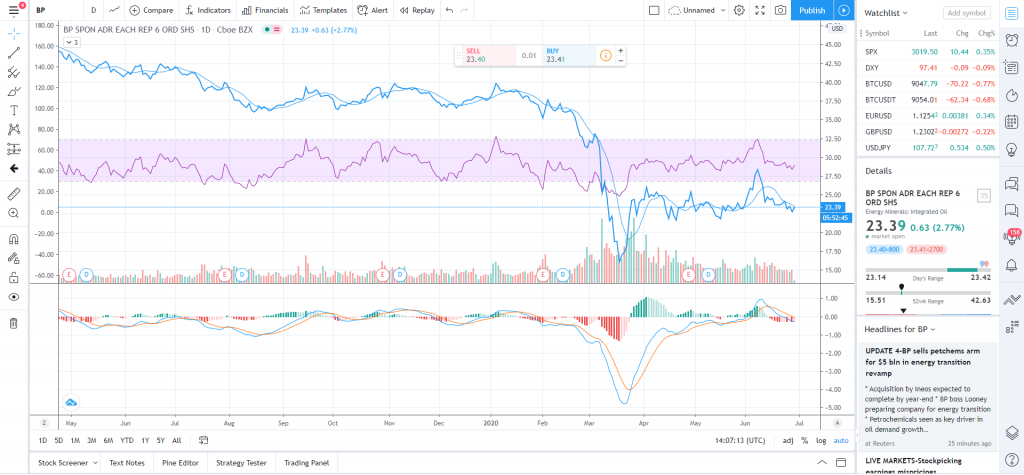
Task: Open the Indicators dialog
Action: click(x=208, y=10)
